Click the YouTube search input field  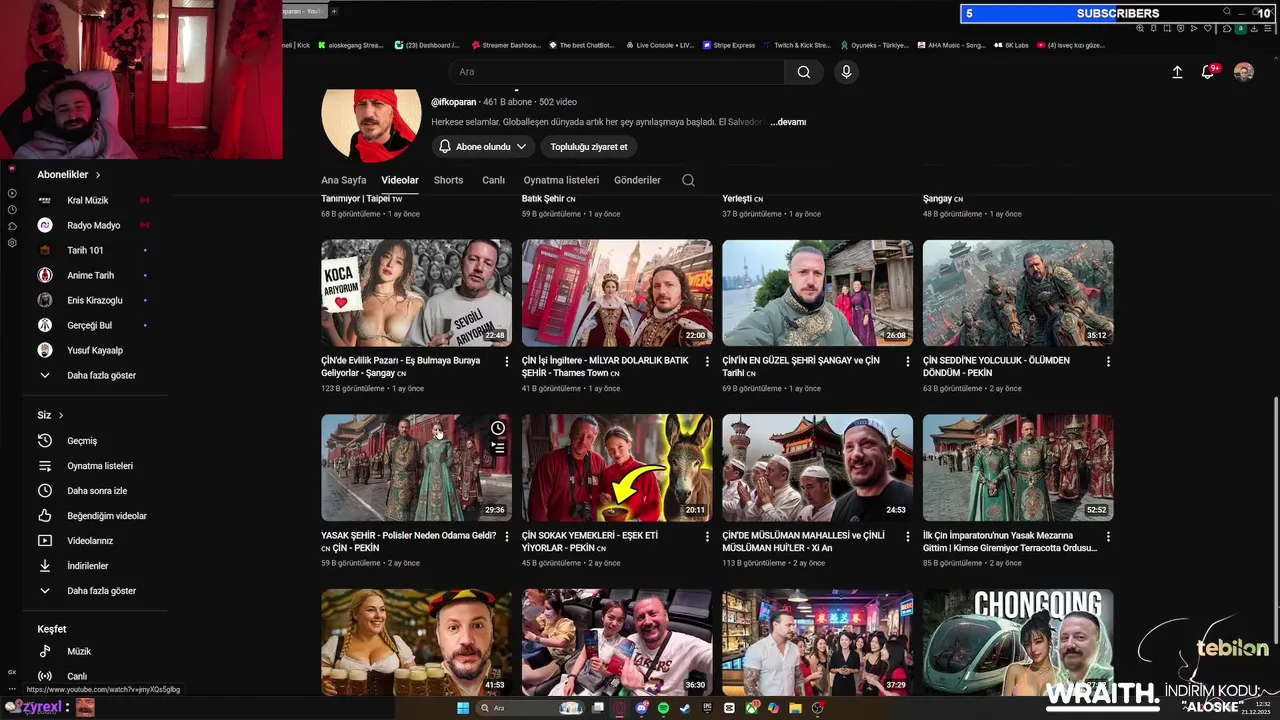click(x=616, y=72)
